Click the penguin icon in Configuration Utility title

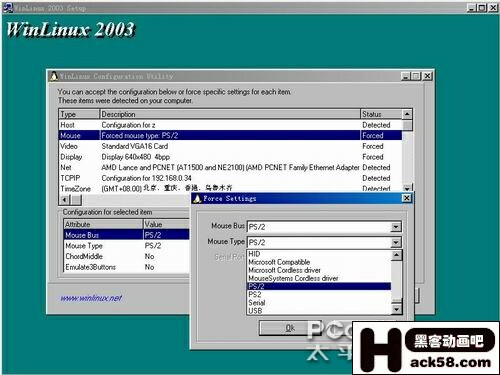pos(54,76)
